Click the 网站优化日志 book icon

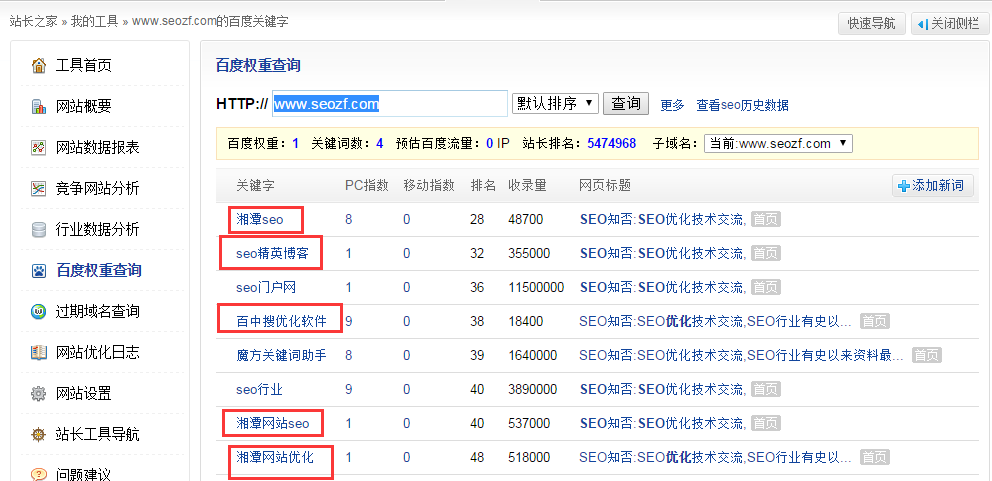(39, 353)
